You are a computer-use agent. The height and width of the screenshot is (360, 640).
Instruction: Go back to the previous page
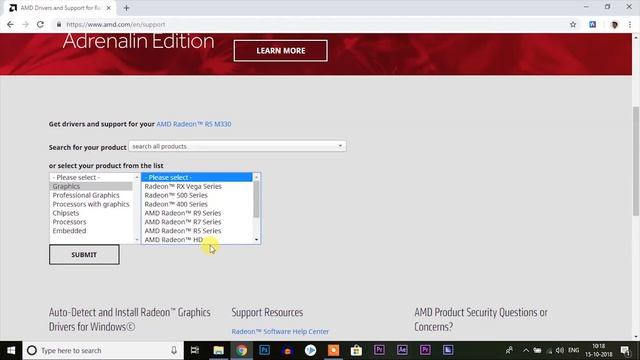(x=10, y=24)
